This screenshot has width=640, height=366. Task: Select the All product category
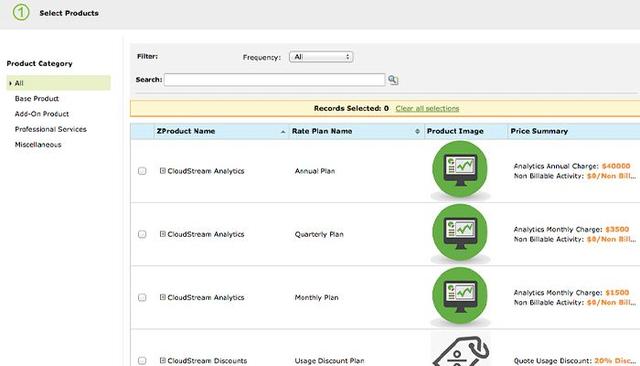click(58, 83)
